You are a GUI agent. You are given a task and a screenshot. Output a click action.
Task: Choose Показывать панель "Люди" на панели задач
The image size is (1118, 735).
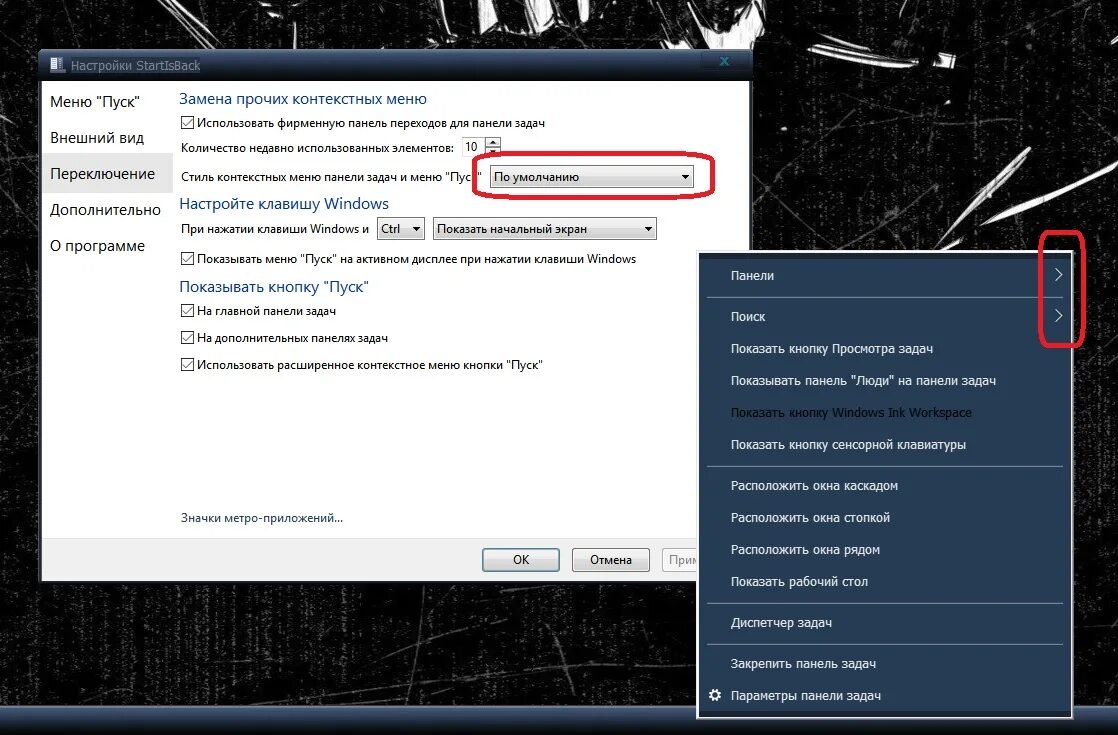pos(885,381)
